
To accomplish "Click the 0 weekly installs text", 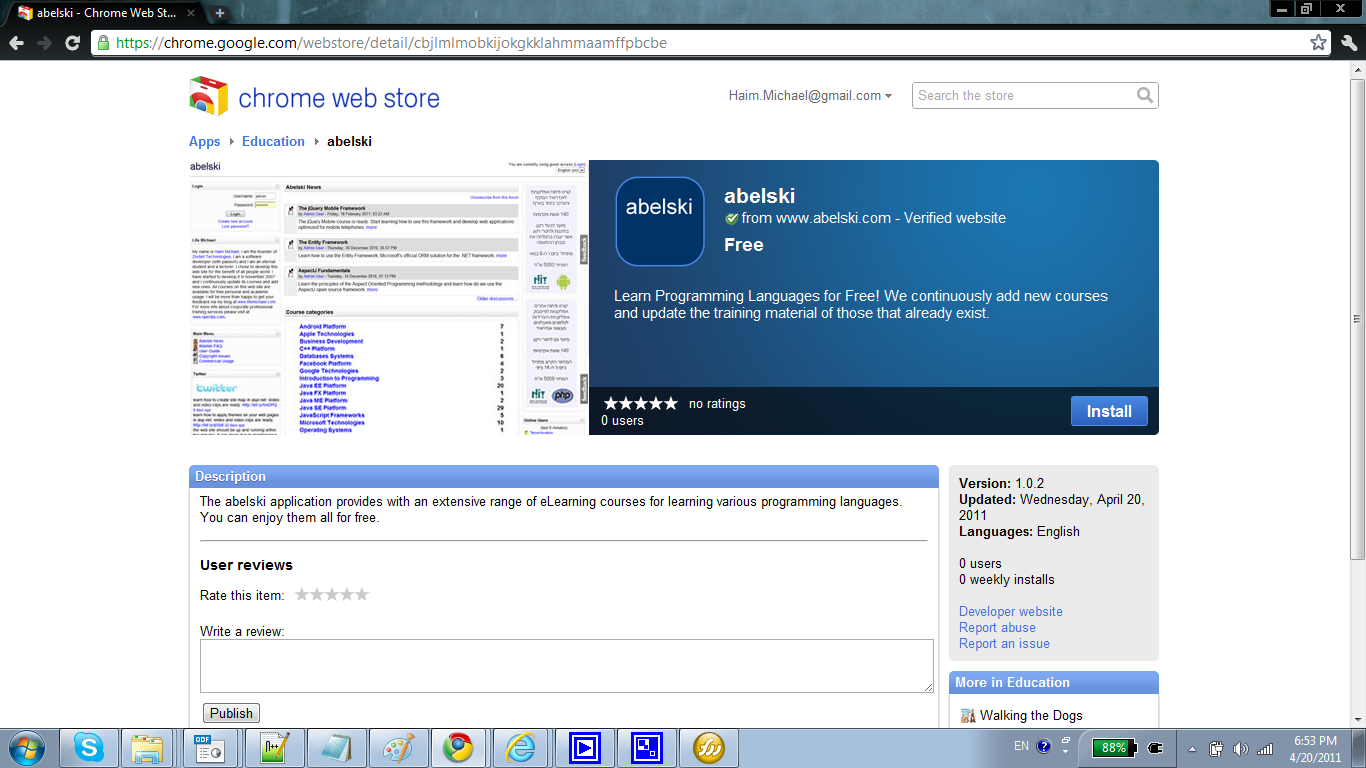I will (x=1007, y=579).
